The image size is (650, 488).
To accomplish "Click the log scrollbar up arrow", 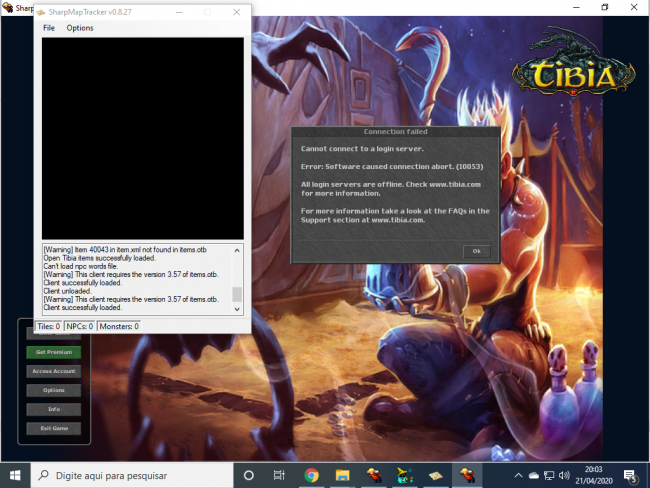I will pos(237,250).
